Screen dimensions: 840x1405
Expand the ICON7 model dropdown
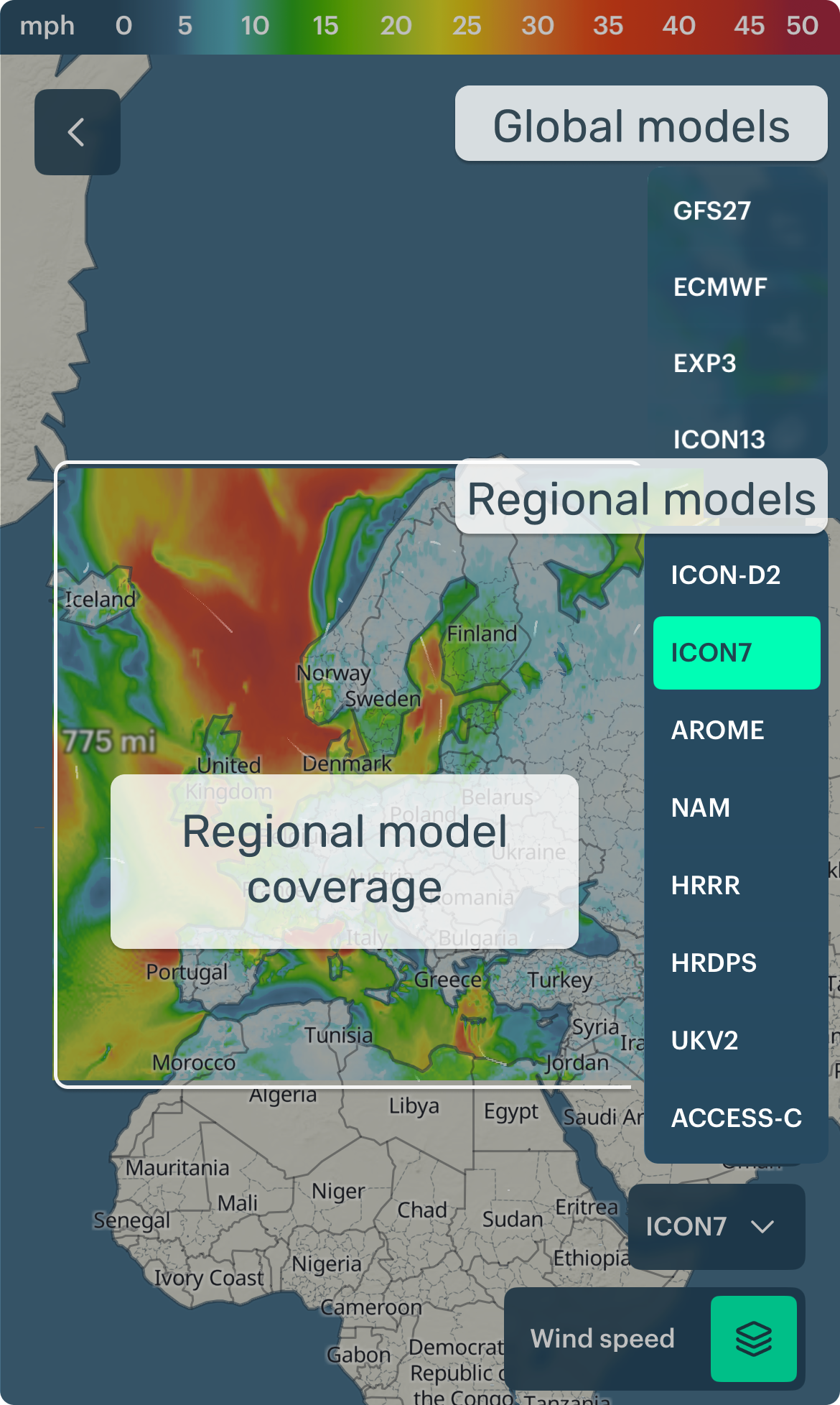[716, 1227]
